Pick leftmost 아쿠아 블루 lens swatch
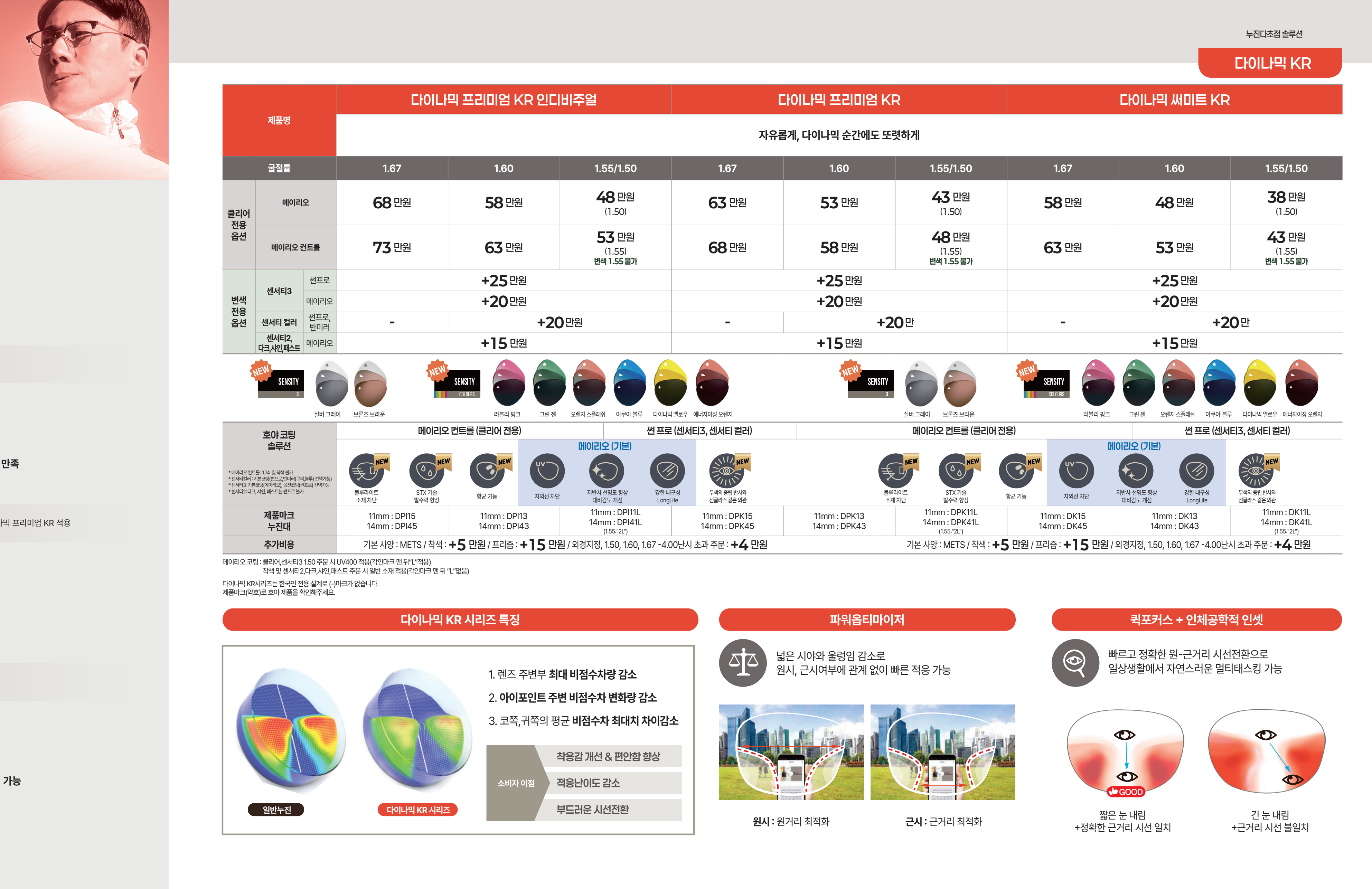Viewport: 1372px width, 889px height. [x=630, y=382]
